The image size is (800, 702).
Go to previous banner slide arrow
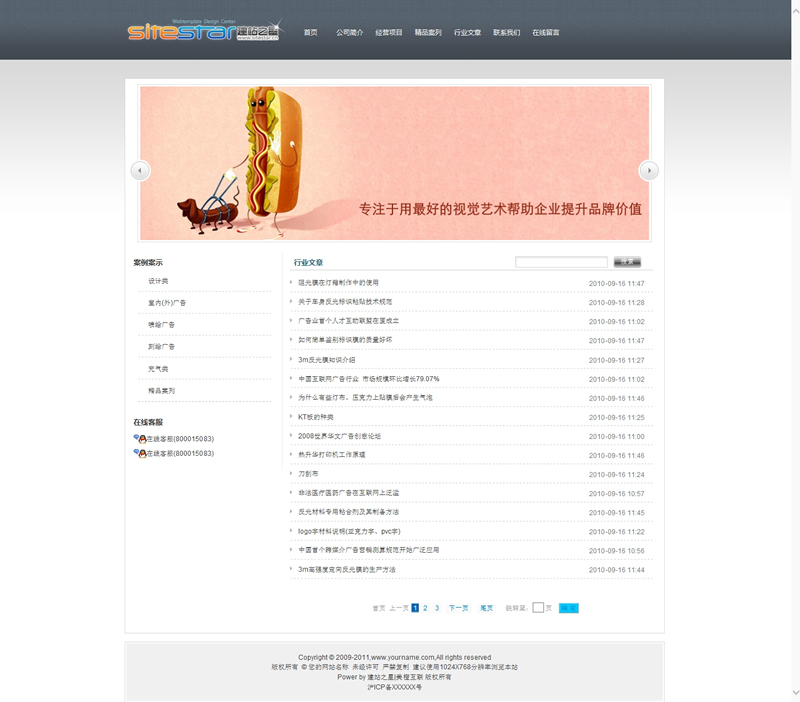pos(140,171)
